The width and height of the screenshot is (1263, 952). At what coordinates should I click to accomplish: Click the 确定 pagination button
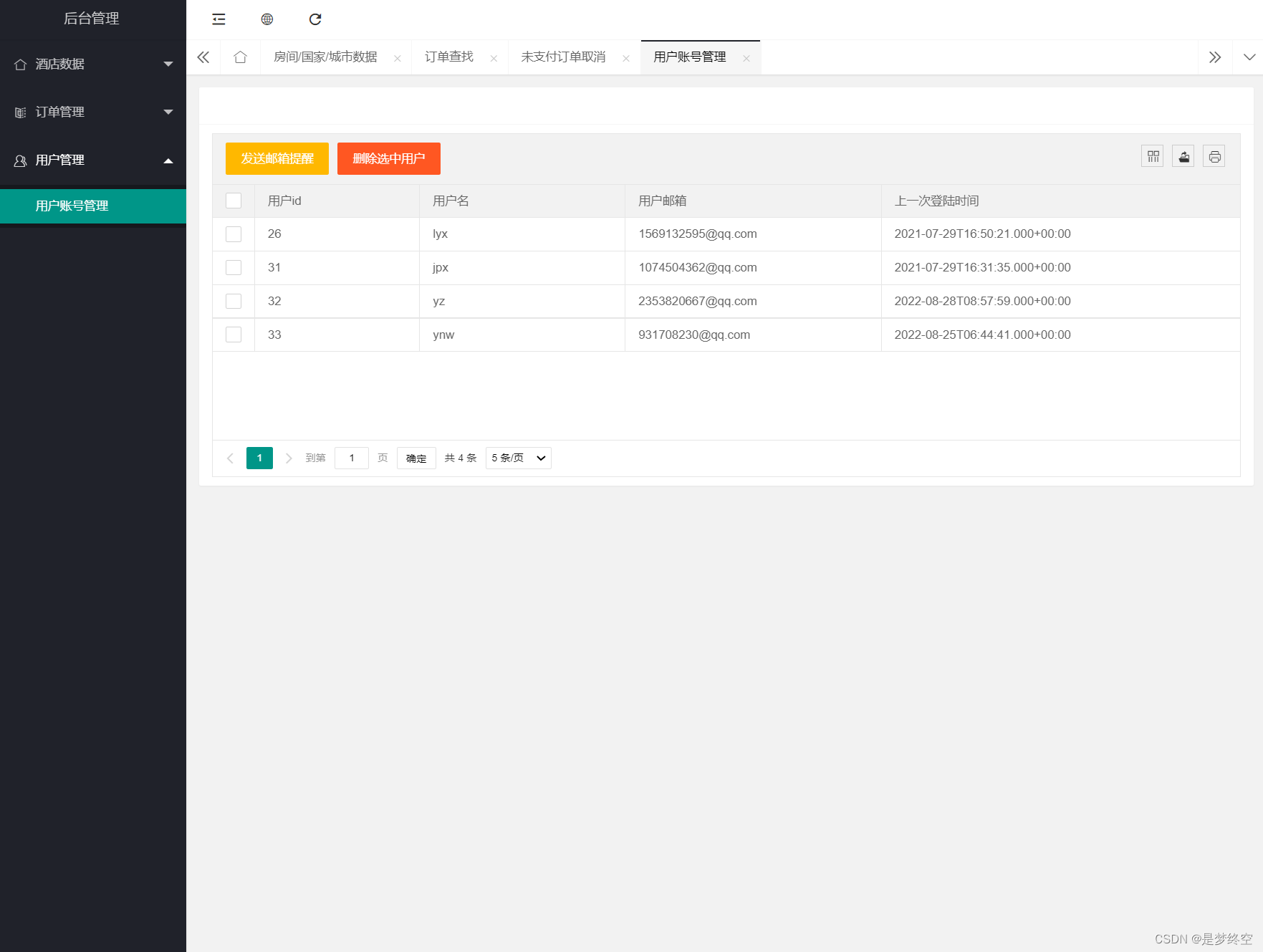click(x=416, y=458)
